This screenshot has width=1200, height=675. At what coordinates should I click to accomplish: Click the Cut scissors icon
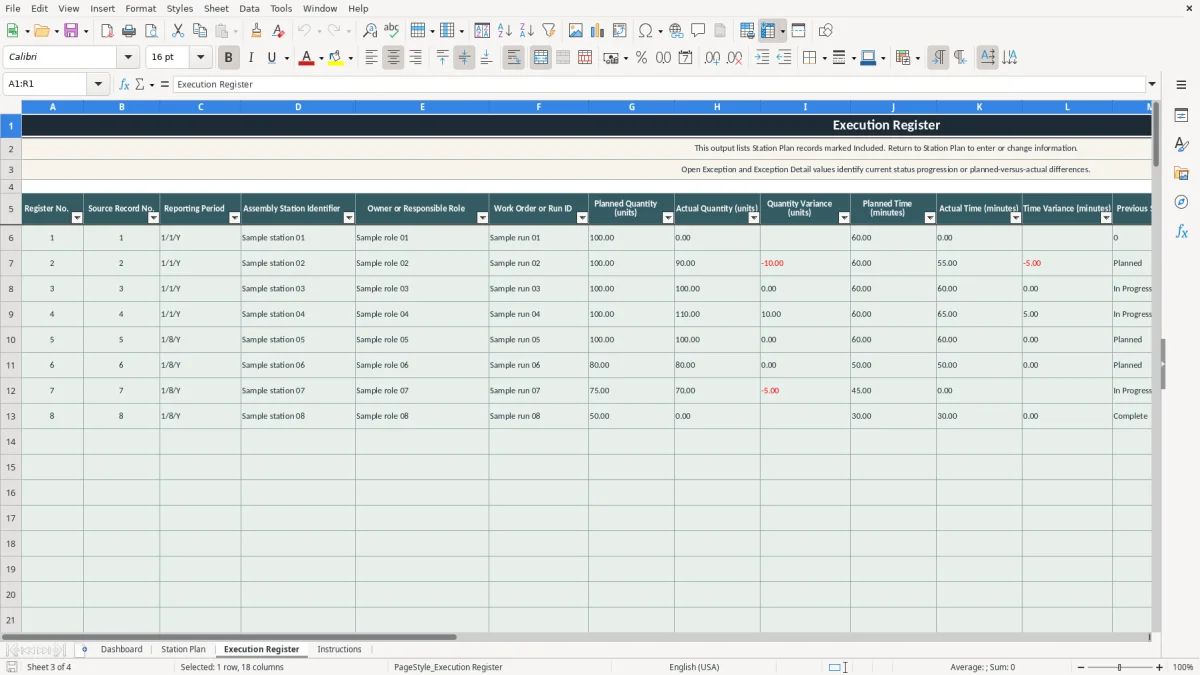pyautogui.click(x=178, y=31)
